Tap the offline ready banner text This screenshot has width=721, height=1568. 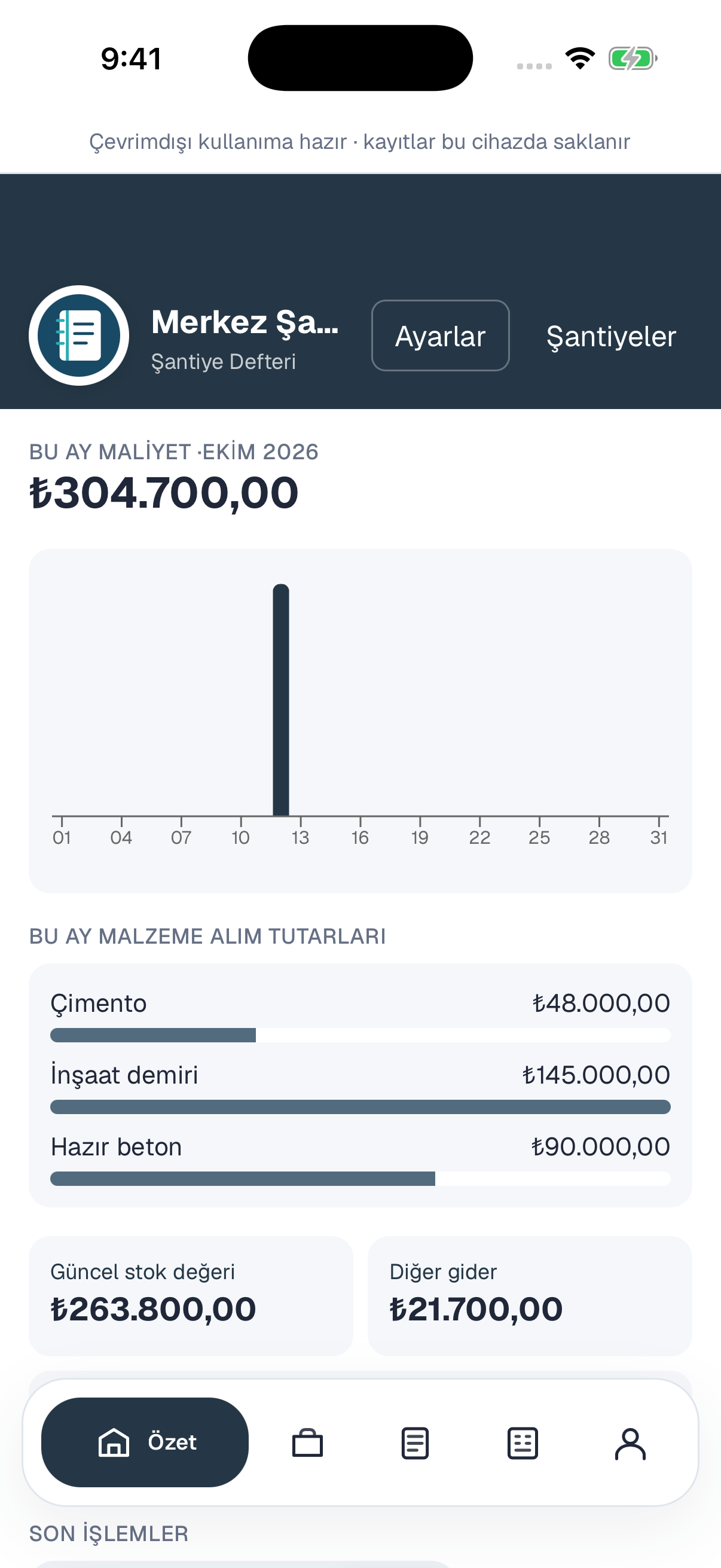(359, 141)
